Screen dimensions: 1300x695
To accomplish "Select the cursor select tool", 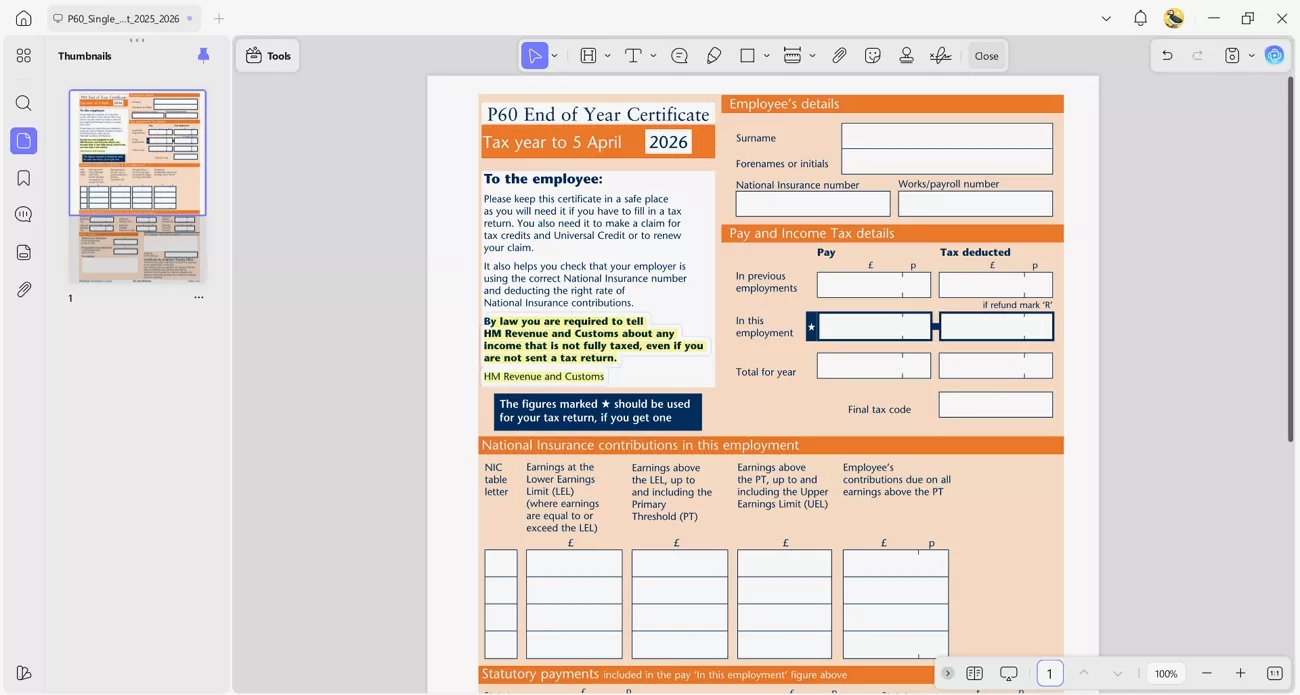I will point(535,56).
